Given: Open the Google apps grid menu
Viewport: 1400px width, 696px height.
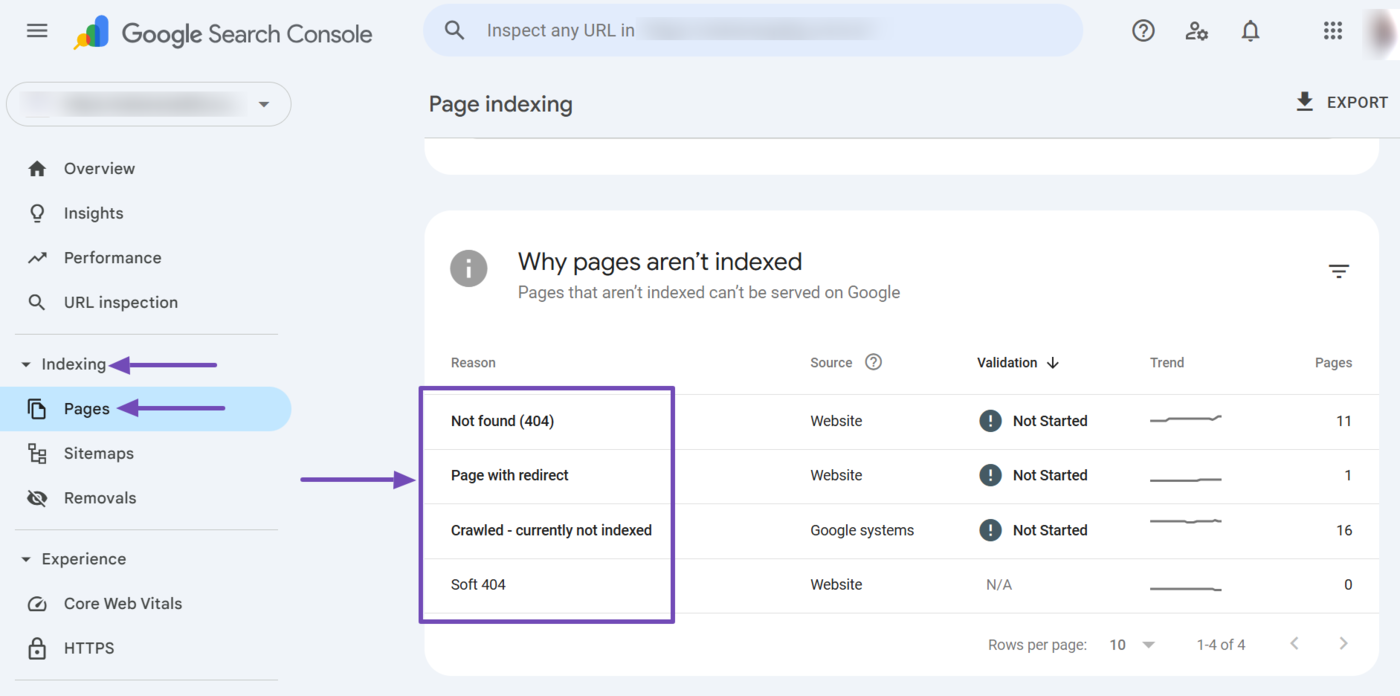Looking at the screenshot, I should (1332, 30).
